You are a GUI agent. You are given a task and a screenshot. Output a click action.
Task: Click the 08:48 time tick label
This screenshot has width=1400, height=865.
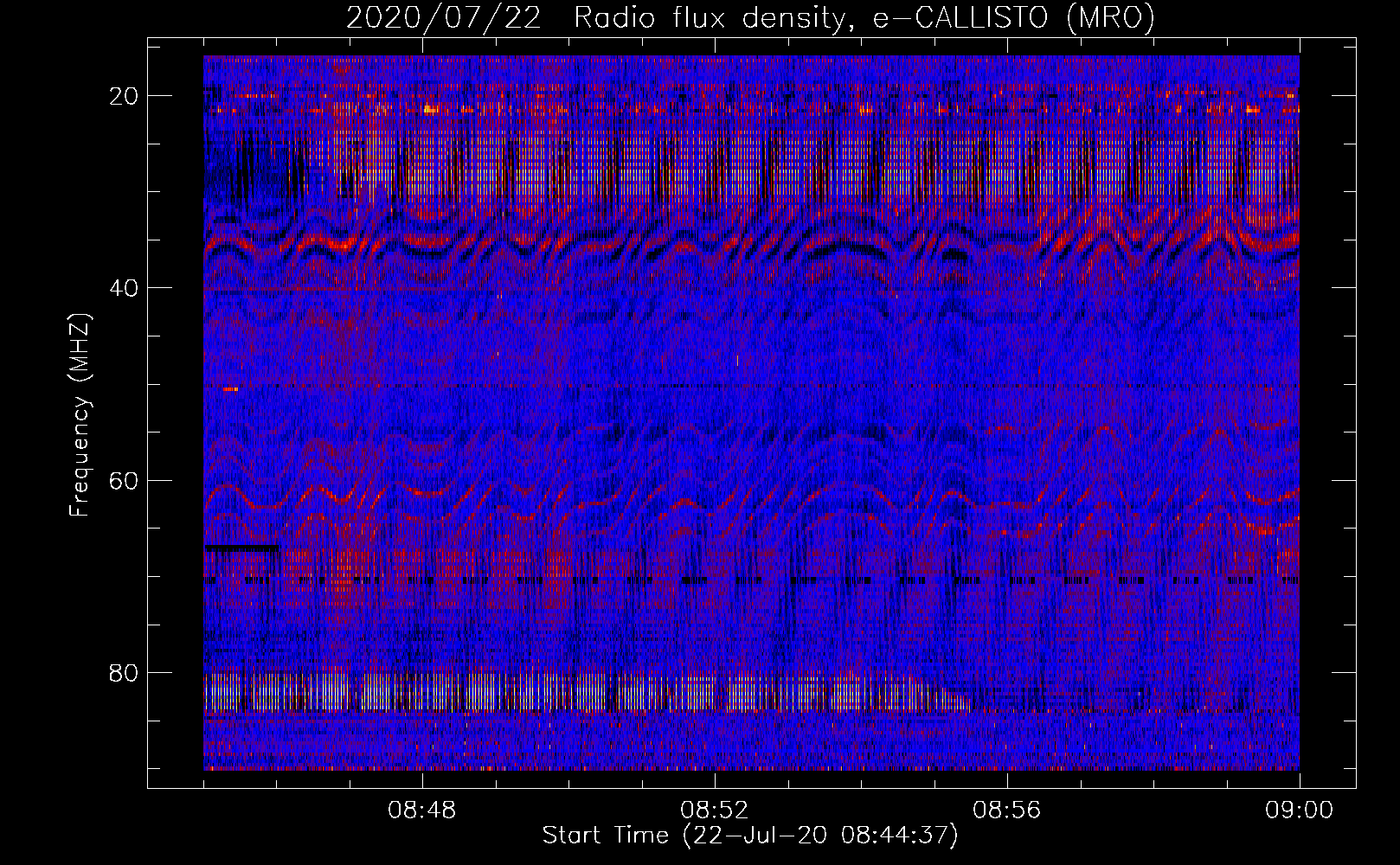422,811
